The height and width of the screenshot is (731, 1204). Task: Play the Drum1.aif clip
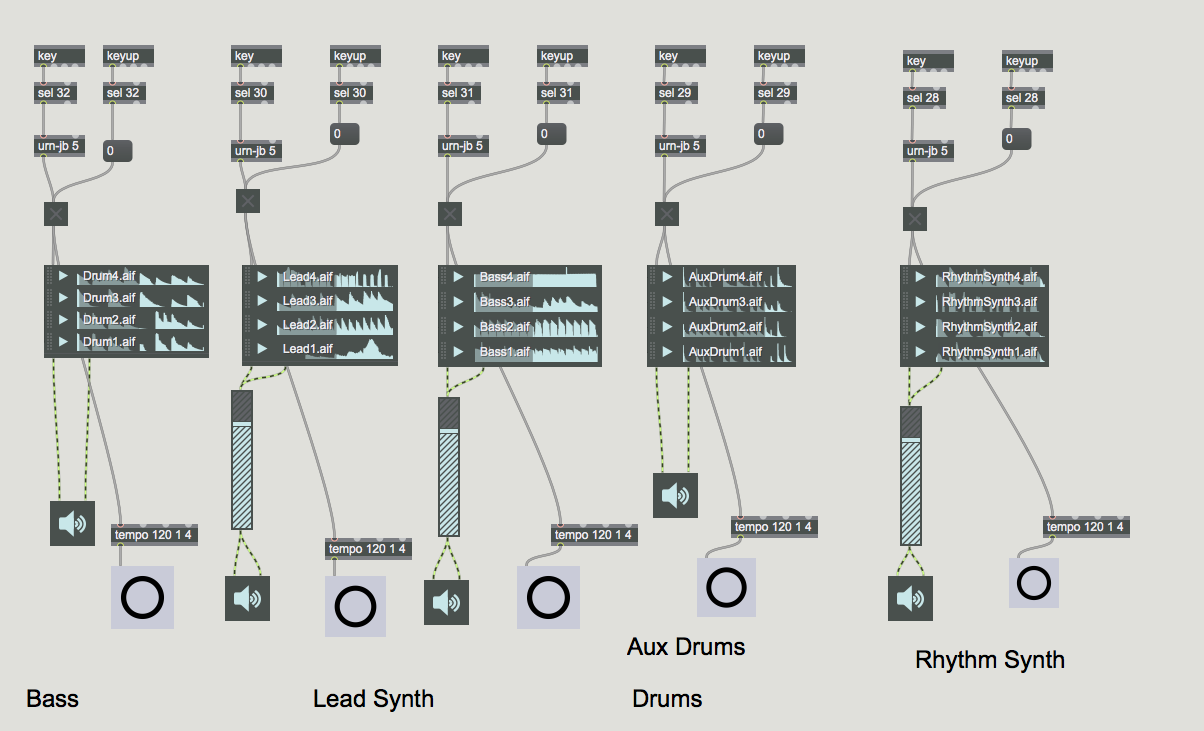tap(63, 342)
